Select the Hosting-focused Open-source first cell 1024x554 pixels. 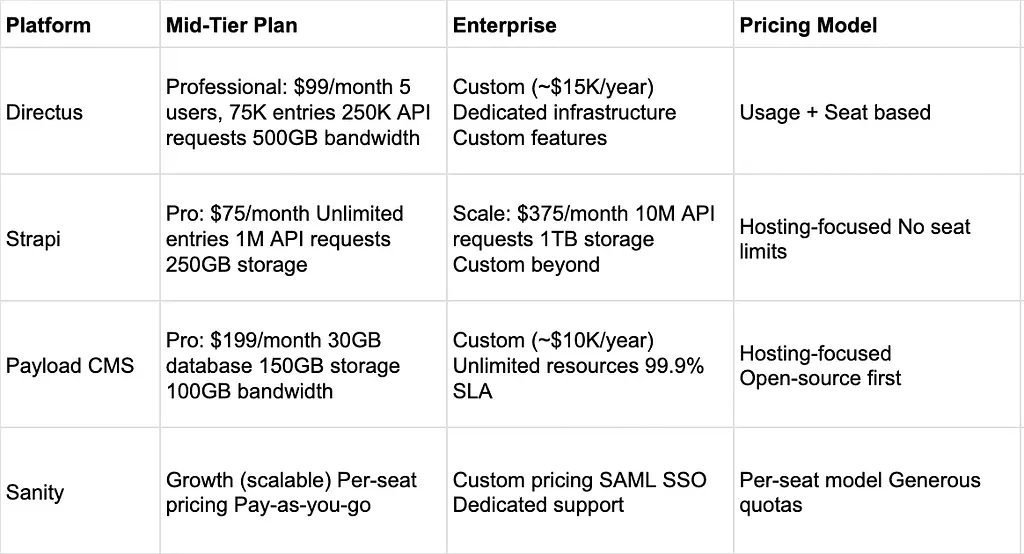pos(820,366)
